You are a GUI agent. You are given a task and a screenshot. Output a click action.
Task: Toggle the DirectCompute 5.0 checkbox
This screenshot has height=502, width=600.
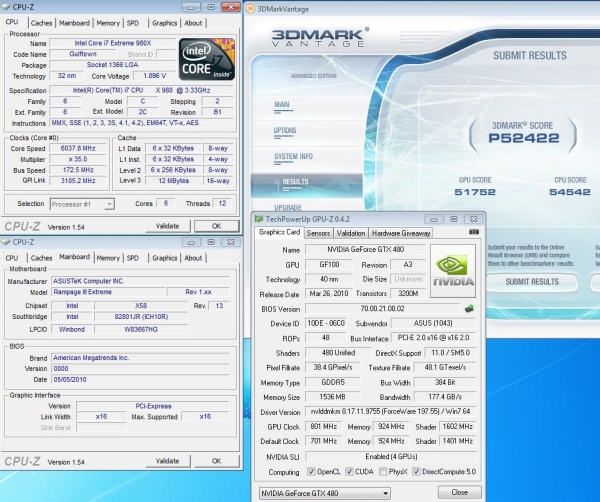(416, 471)
